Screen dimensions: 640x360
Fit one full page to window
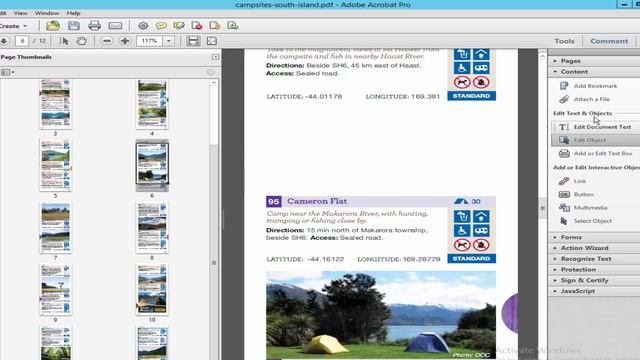tap(212, 41)
